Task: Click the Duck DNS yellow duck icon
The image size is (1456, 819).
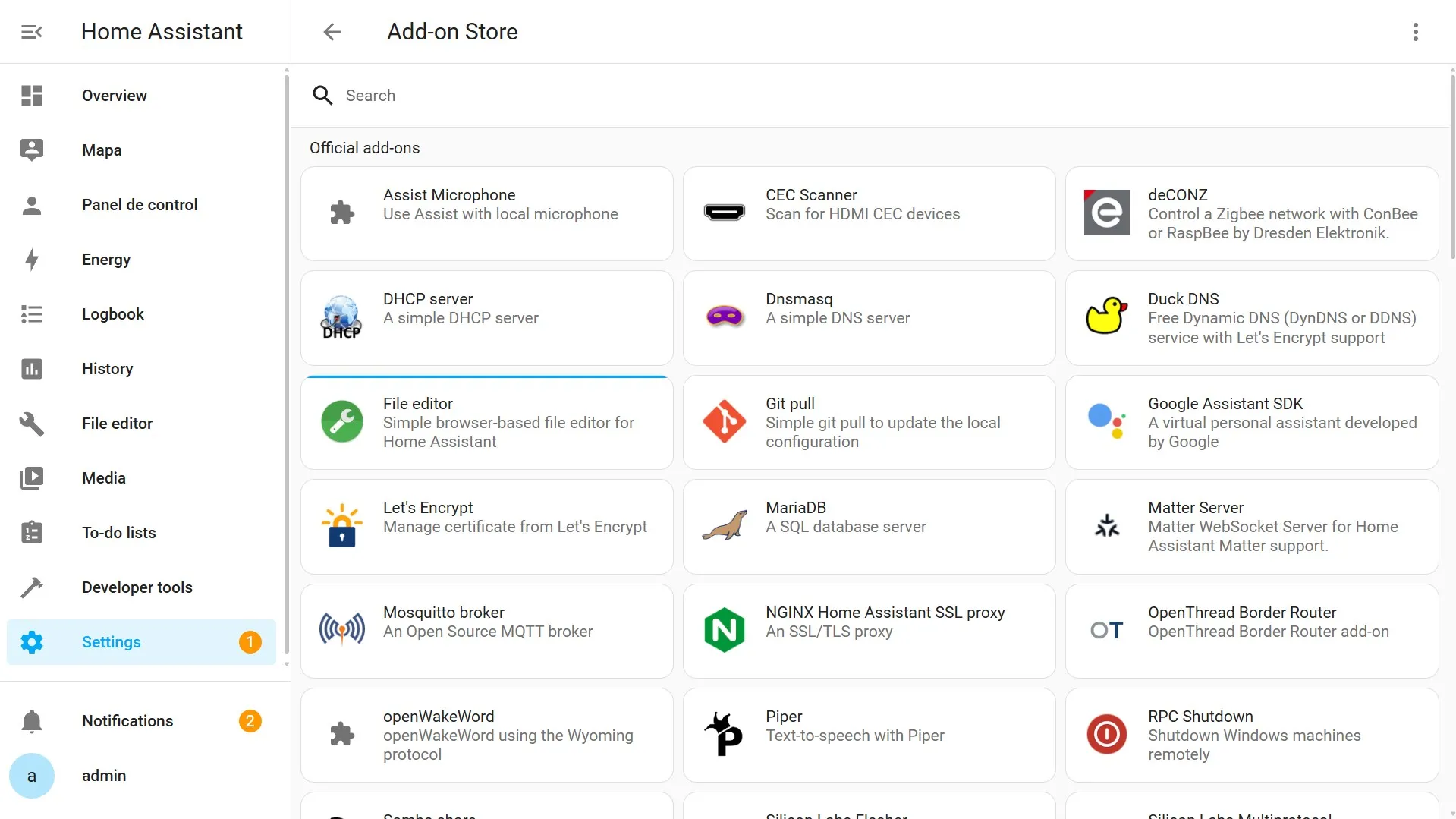Action: [1107, 316]
